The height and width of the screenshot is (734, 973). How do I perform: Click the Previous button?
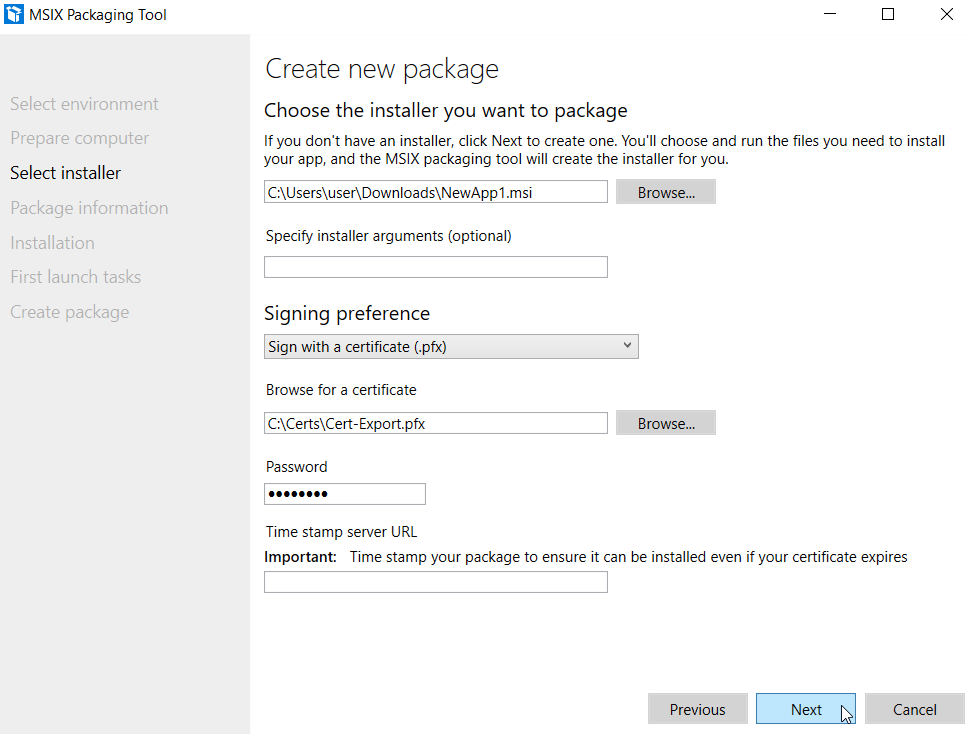[697, 709]
